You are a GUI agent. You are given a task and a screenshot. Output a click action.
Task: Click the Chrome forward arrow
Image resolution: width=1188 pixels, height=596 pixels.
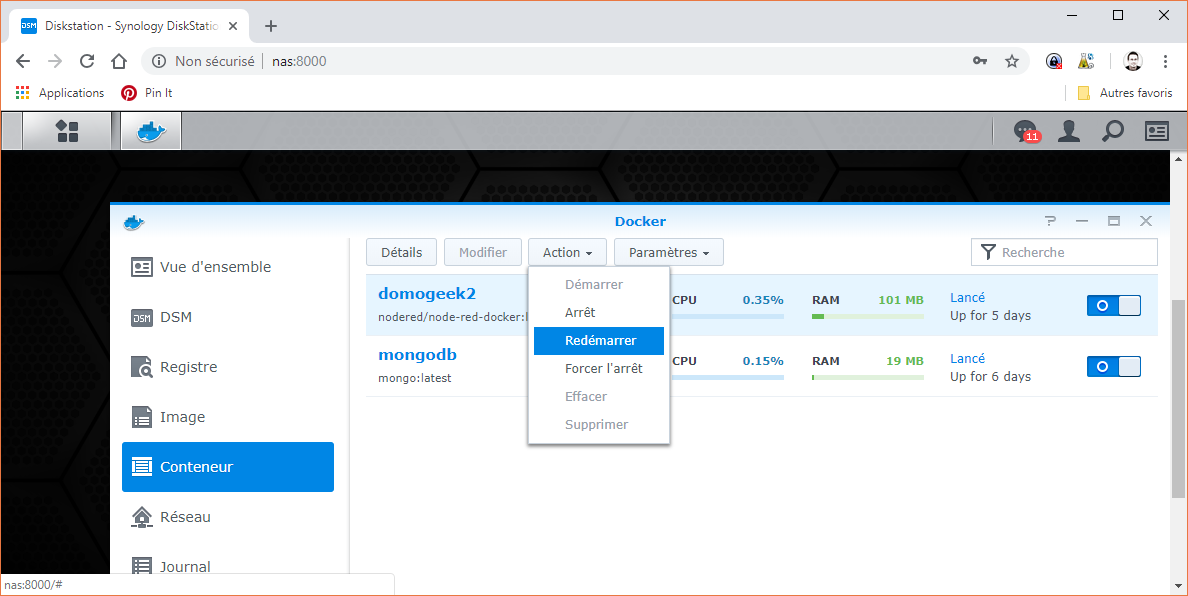click(55, 61)
